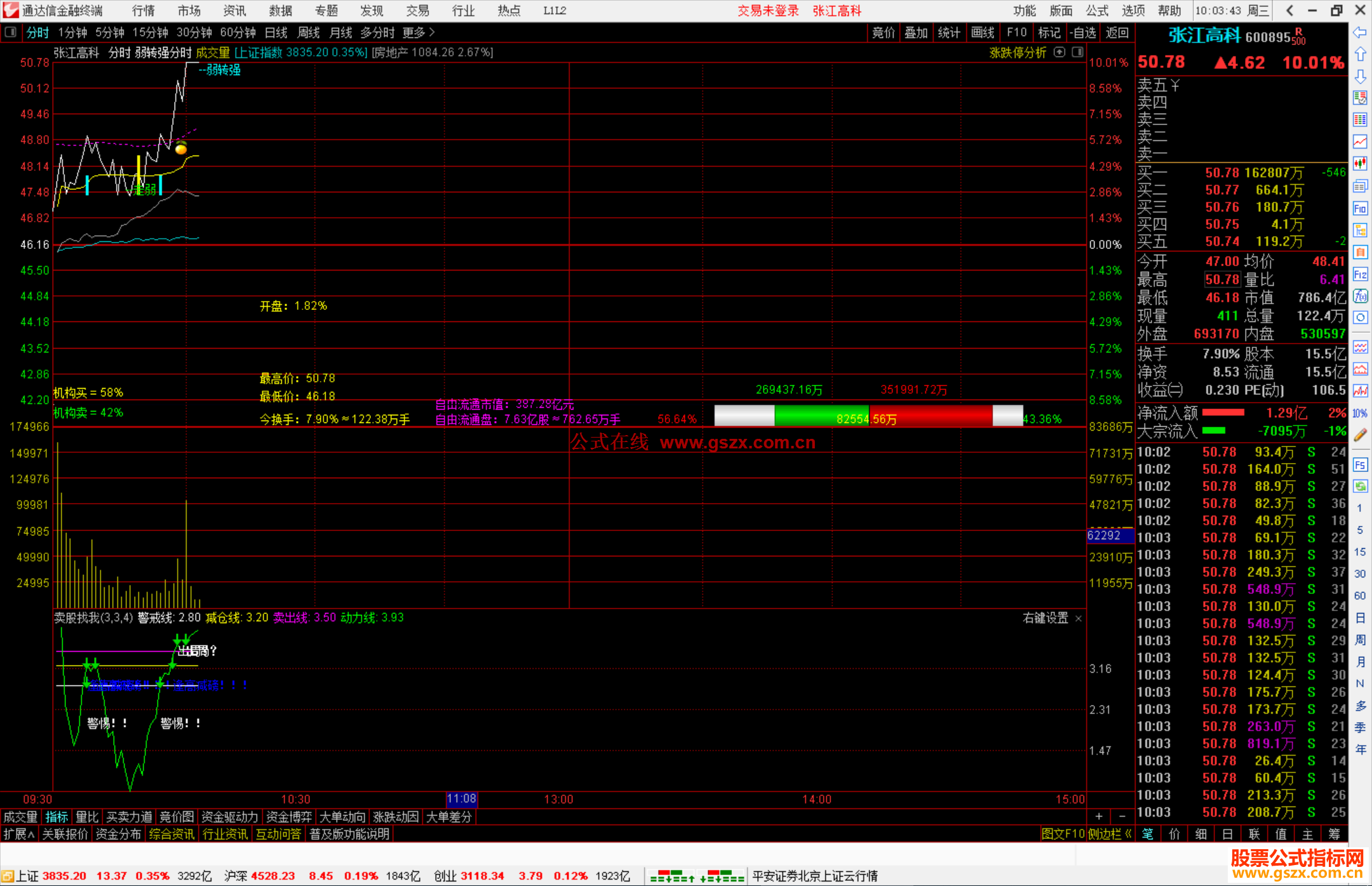Click the 竞价 toolbar button
Viewport: 1372px width, 886px height.
[x=884, y=32]
